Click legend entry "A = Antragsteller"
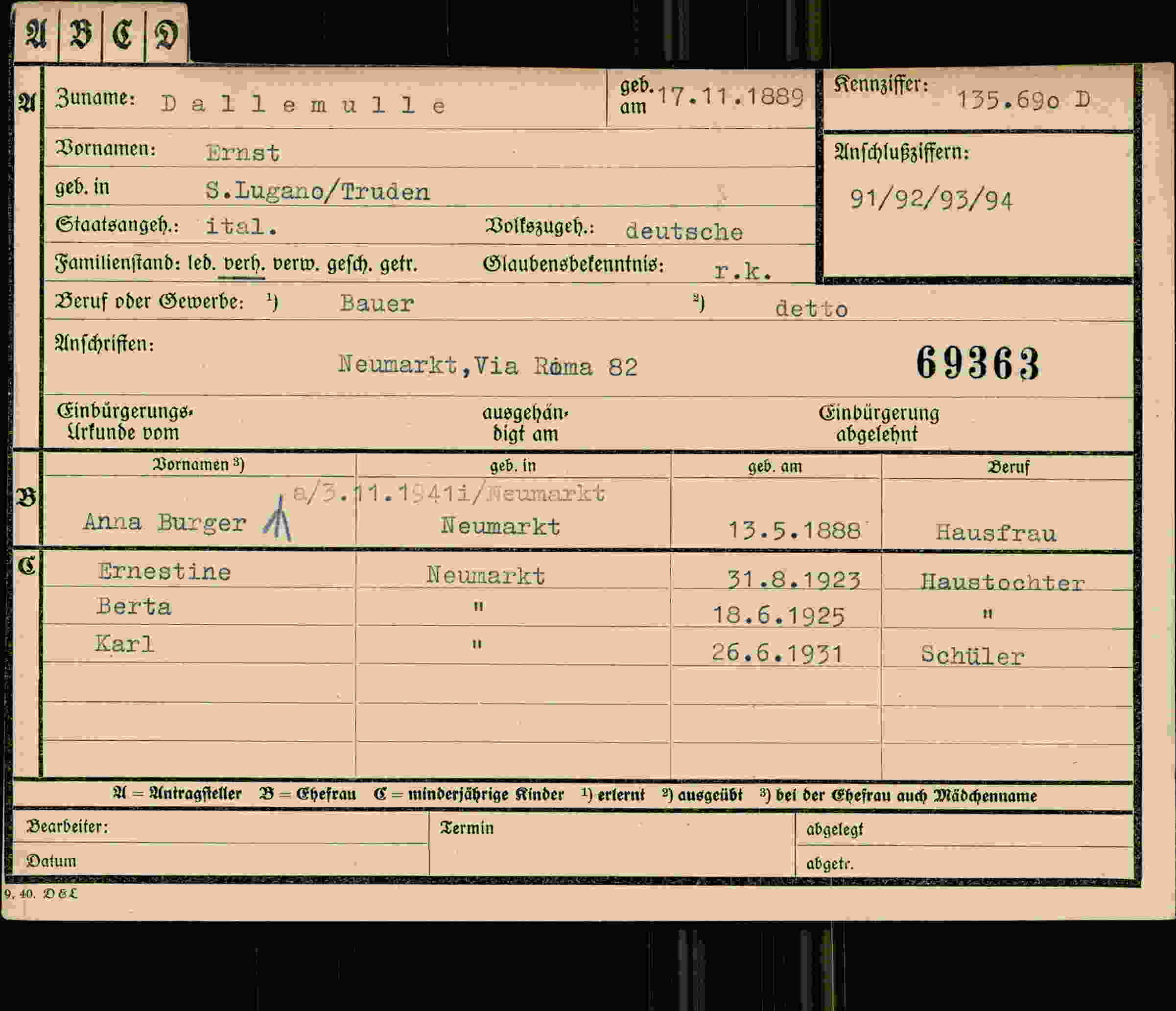 point(177,794)
